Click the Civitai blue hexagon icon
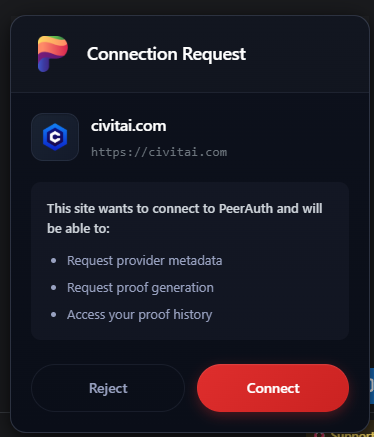This screenshot has width=374, height=437. pyautogui.click(x=55, y=137)
